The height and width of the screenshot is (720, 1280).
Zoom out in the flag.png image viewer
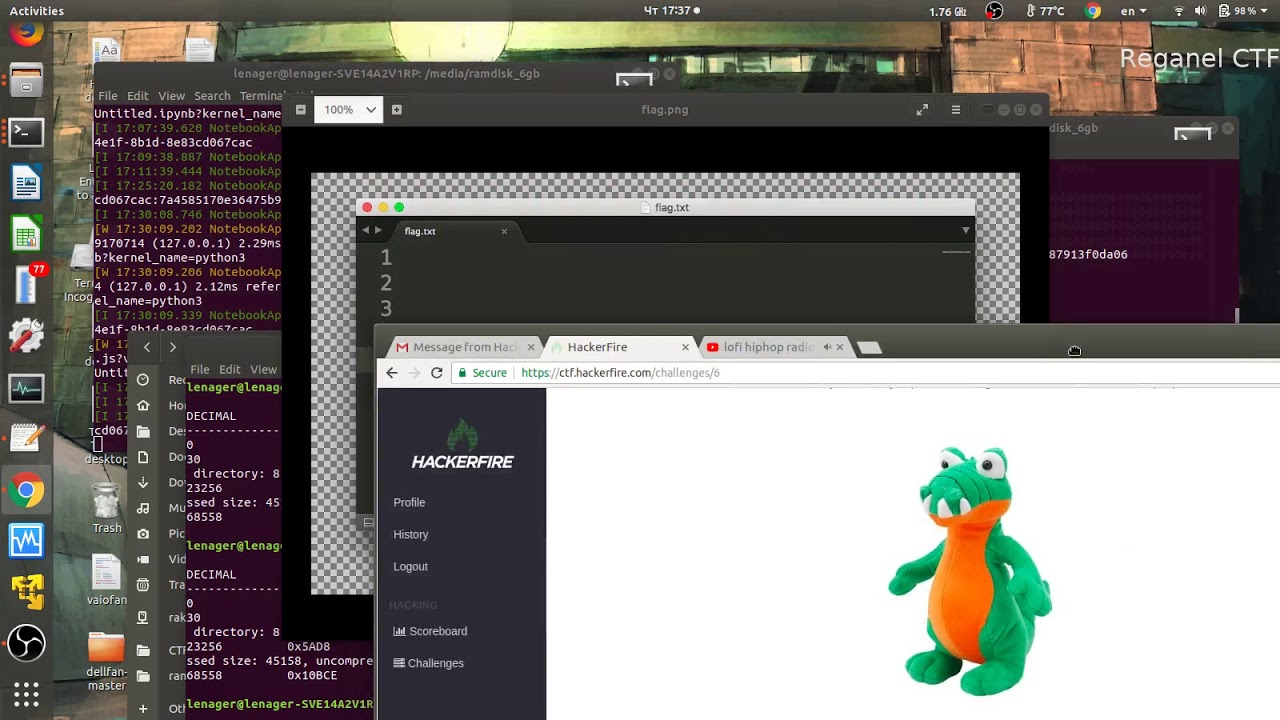coord(301,109)
